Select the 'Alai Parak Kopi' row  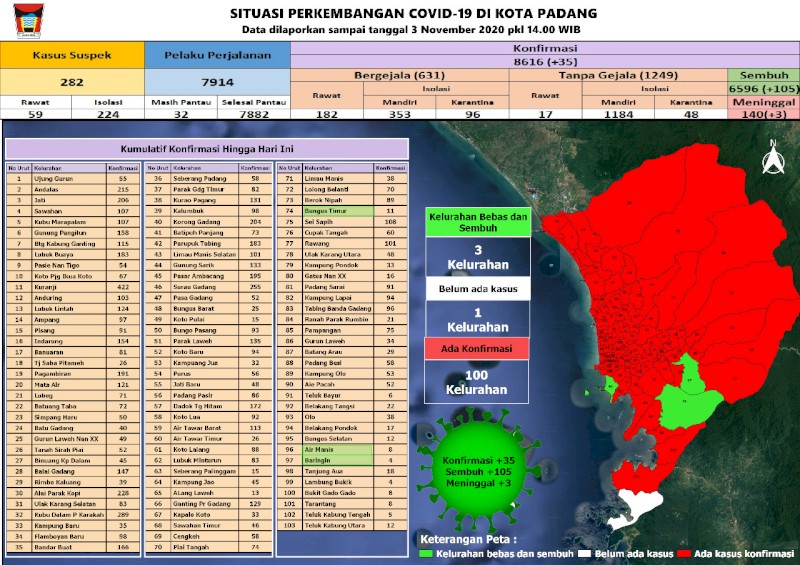tap(73, 493)
